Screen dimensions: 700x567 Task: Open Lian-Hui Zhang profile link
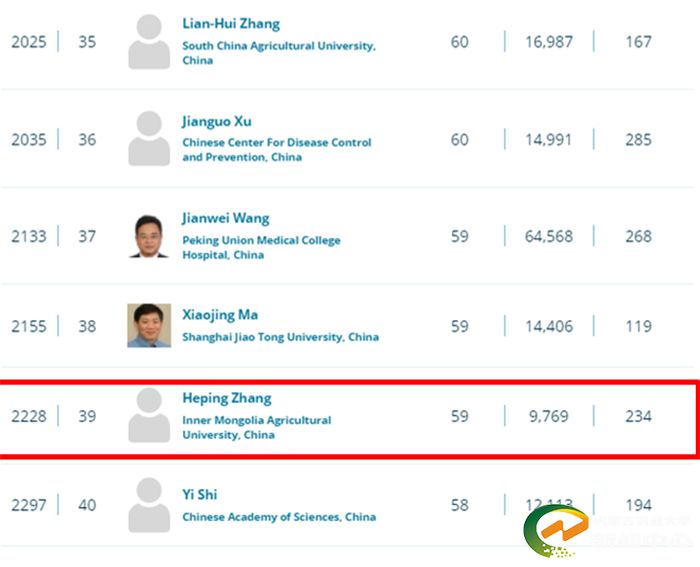[231, 24]
